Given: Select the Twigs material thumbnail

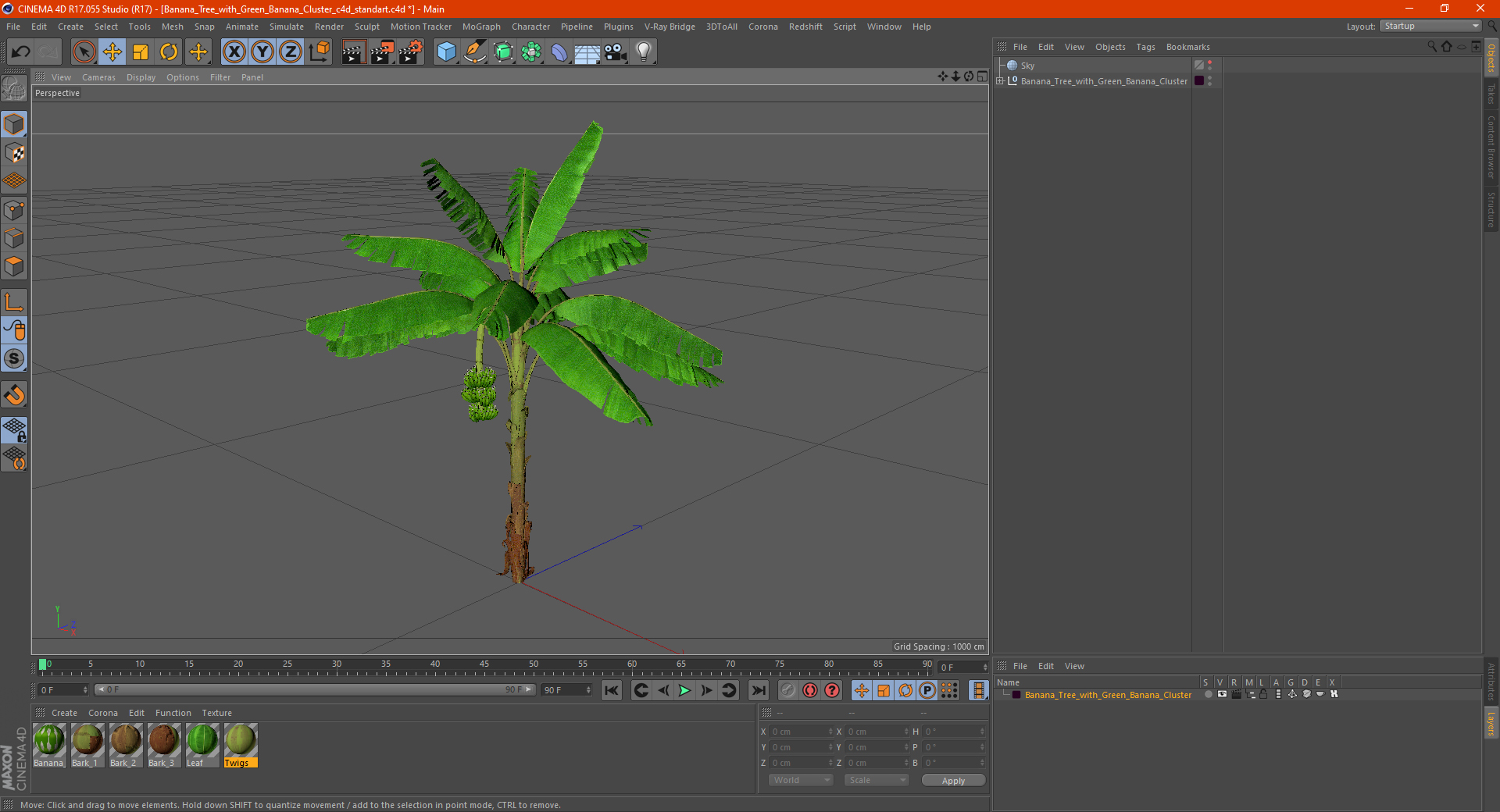Looking at the screenshot, I should [x=240, y=740].
